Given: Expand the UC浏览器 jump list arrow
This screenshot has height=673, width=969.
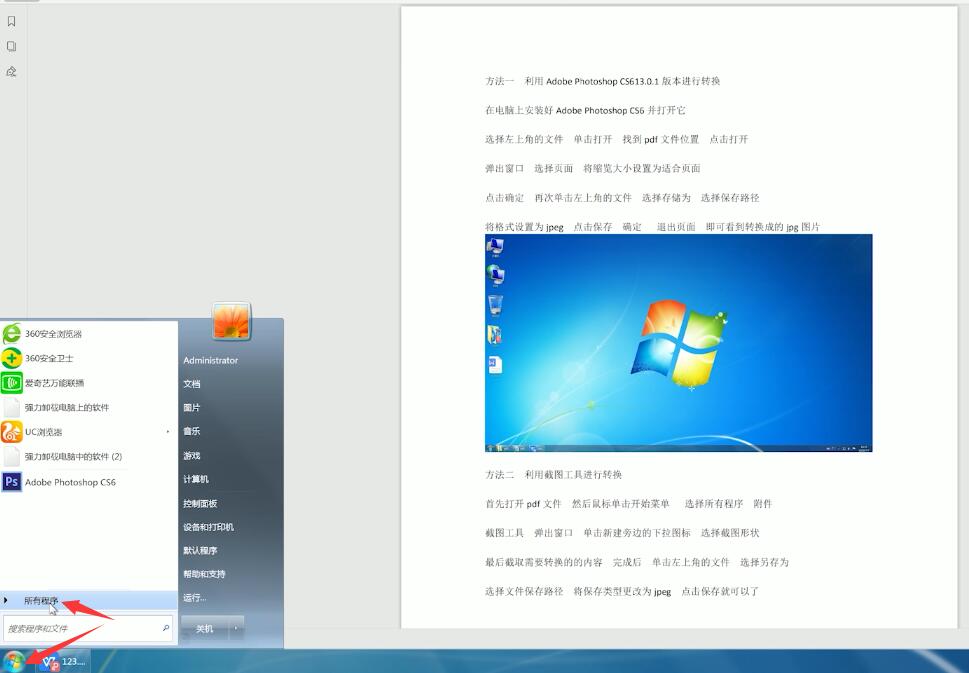Looking at the screenshot, I should (168, 432).
